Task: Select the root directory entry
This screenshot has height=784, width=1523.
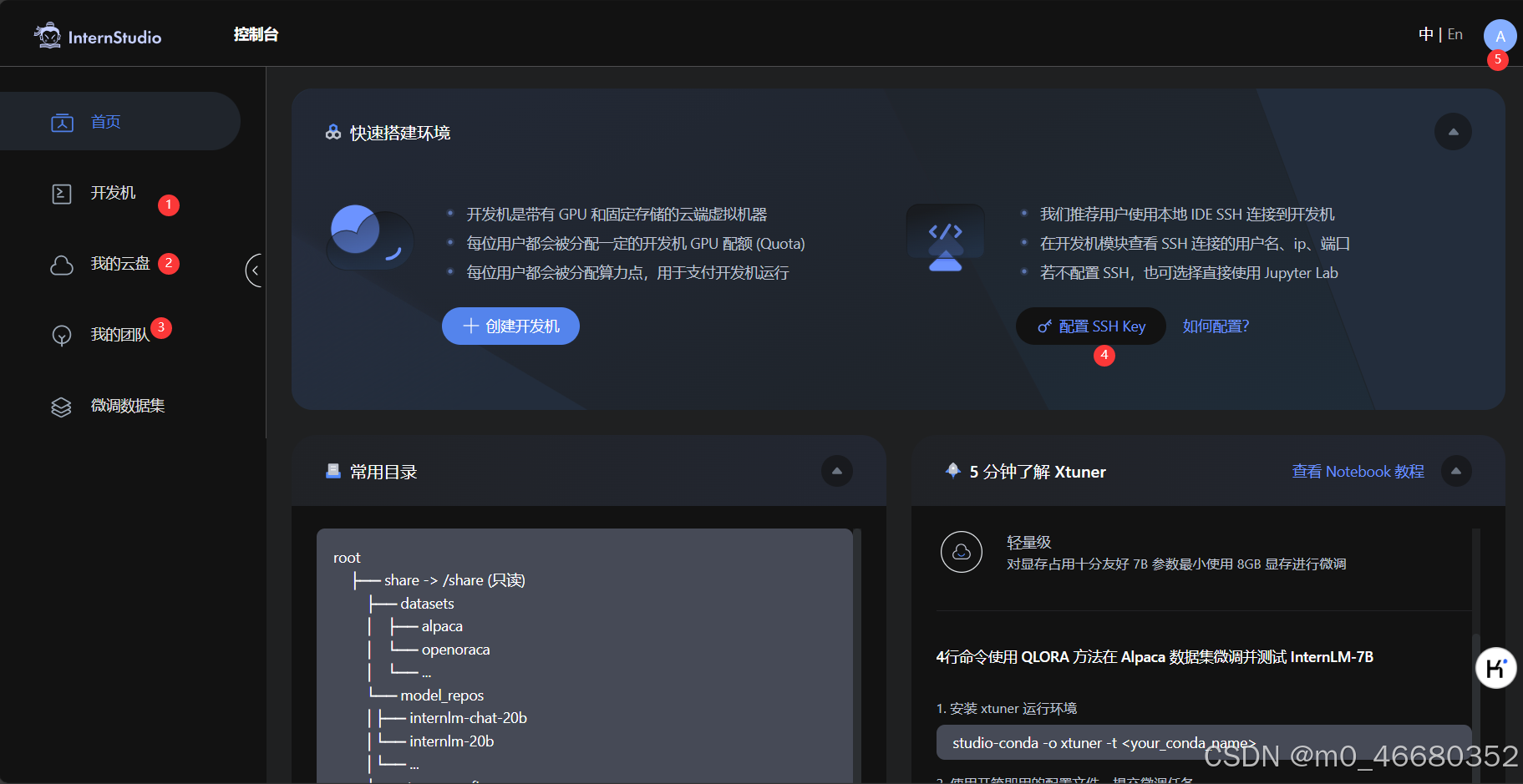Action: 347,558
